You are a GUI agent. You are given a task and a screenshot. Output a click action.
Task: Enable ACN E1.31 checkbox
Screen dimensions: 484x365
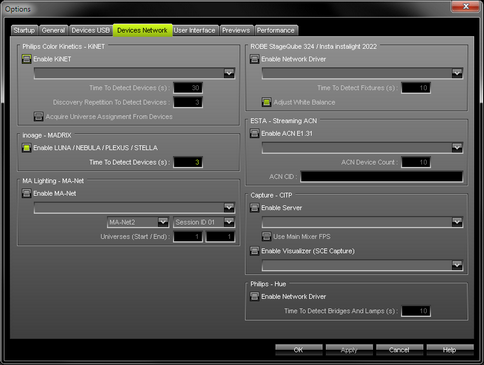[x=254, y=134]
